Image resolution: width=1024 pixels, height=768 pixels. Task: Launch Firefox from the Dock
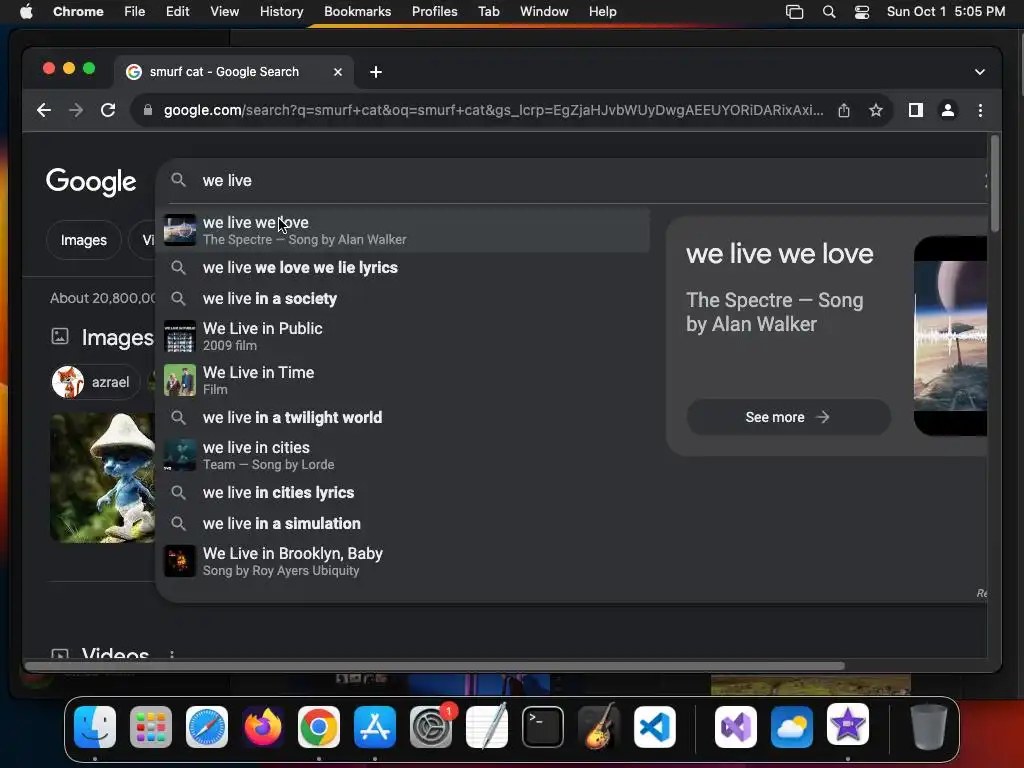pos(263,726)
